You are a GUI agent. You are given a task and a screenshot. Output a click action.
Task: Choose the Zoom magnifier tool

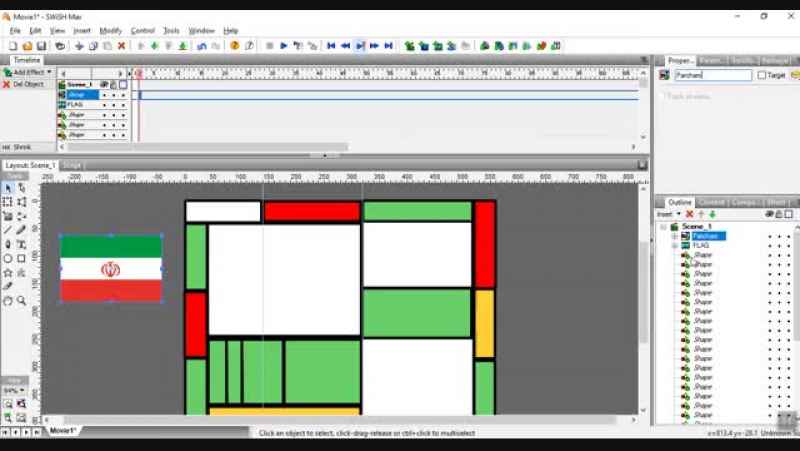point(21,300)
